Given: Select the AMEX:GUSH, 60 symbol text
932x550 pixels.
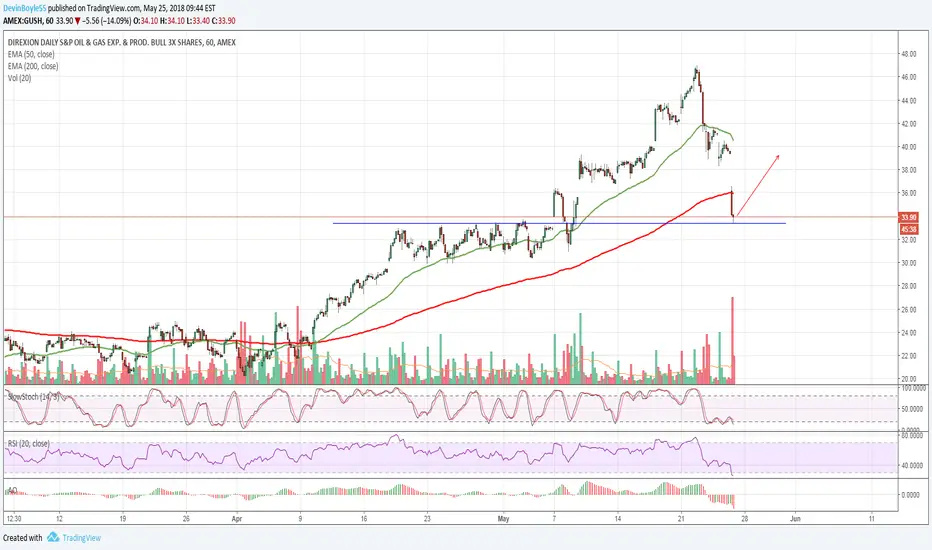Looking at the screenshot, I should (29, 21).
